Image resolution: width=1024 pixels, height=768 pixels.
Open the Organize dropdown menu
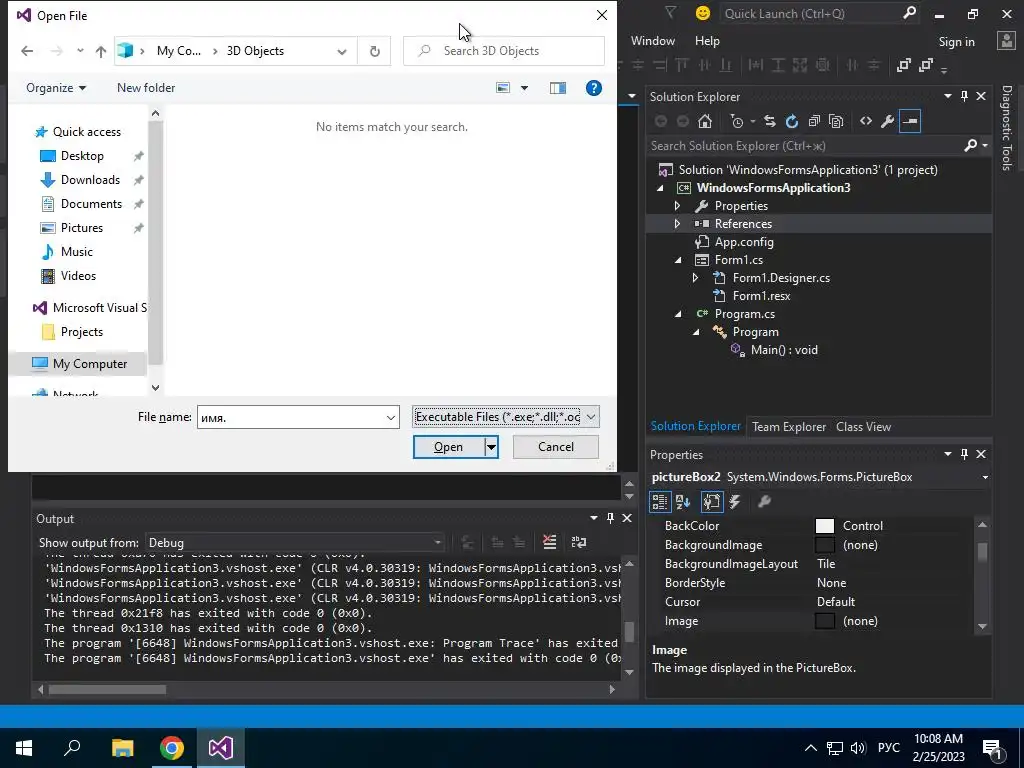pyautogui.click(x=56, y=88)
